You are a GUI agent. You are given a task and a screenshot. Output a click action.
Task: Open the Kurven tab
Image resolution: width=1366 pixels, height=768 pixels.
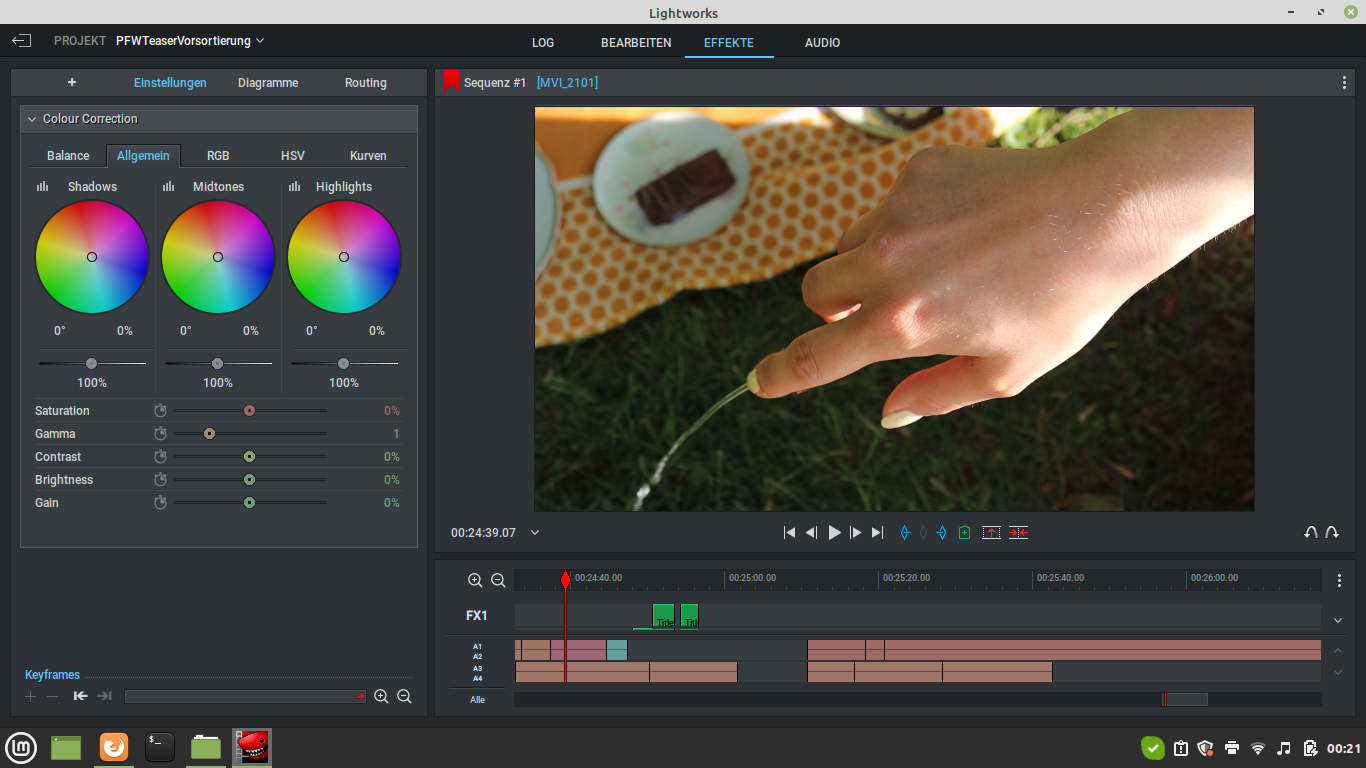click(368, 155)
